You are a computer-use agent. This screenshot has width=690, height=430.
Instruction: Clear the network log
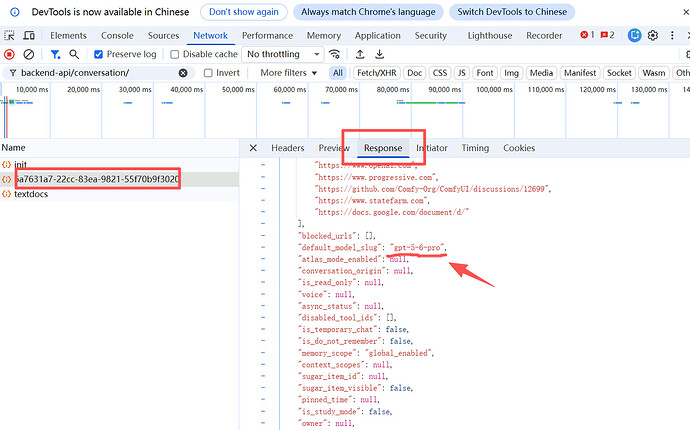click(x=29, y=54)
